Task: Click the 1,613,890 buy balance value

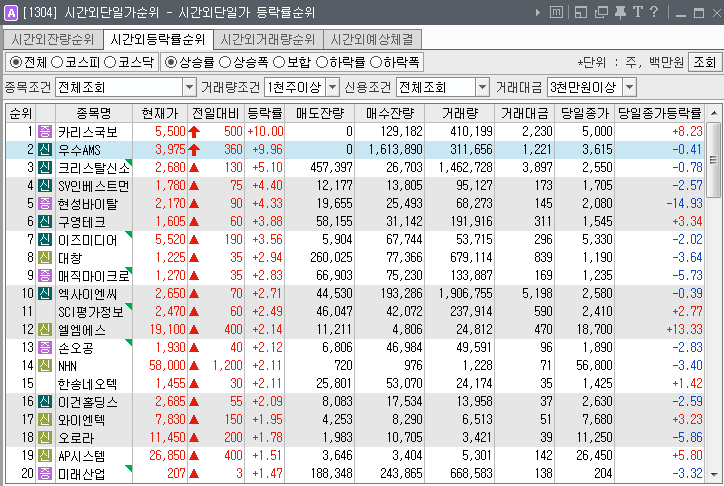Action: click(395, 150)
